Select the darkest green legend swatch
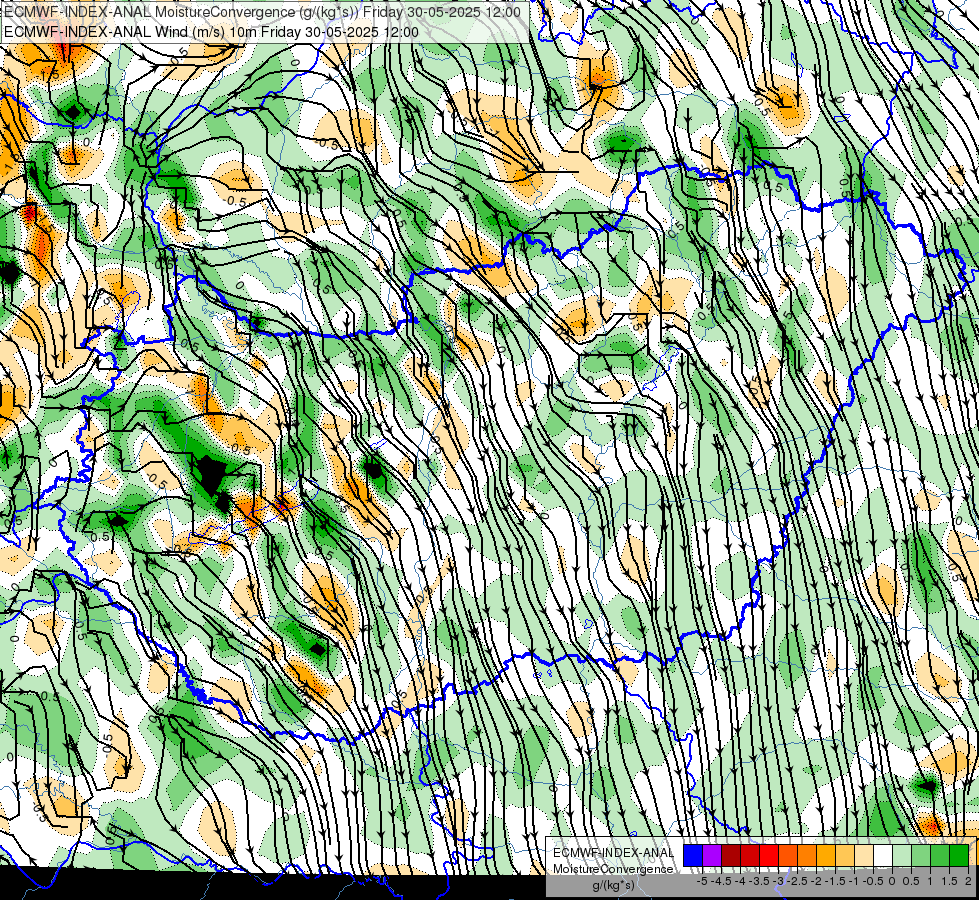Viewport: 979px width, 900px height. pyautogui.click(x=959, y=855)
